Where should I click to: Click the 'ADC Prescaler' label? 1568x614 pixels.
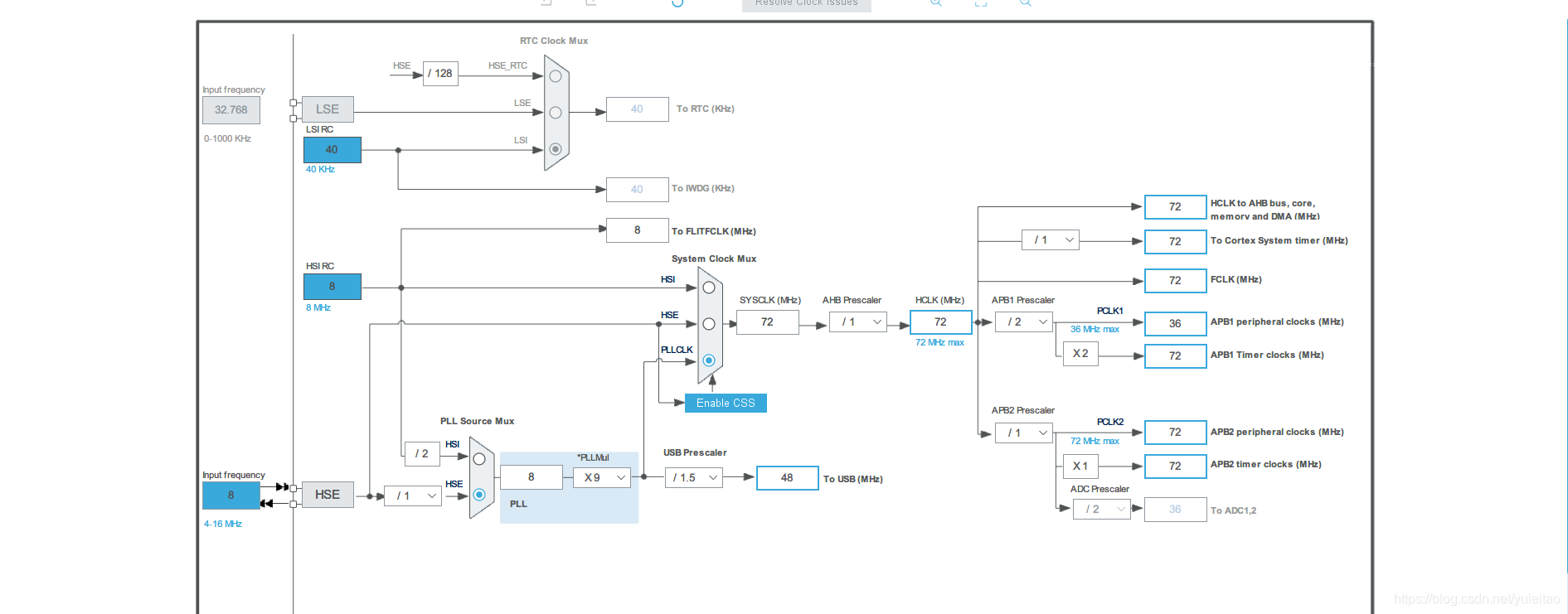(x=1100, y=489)
